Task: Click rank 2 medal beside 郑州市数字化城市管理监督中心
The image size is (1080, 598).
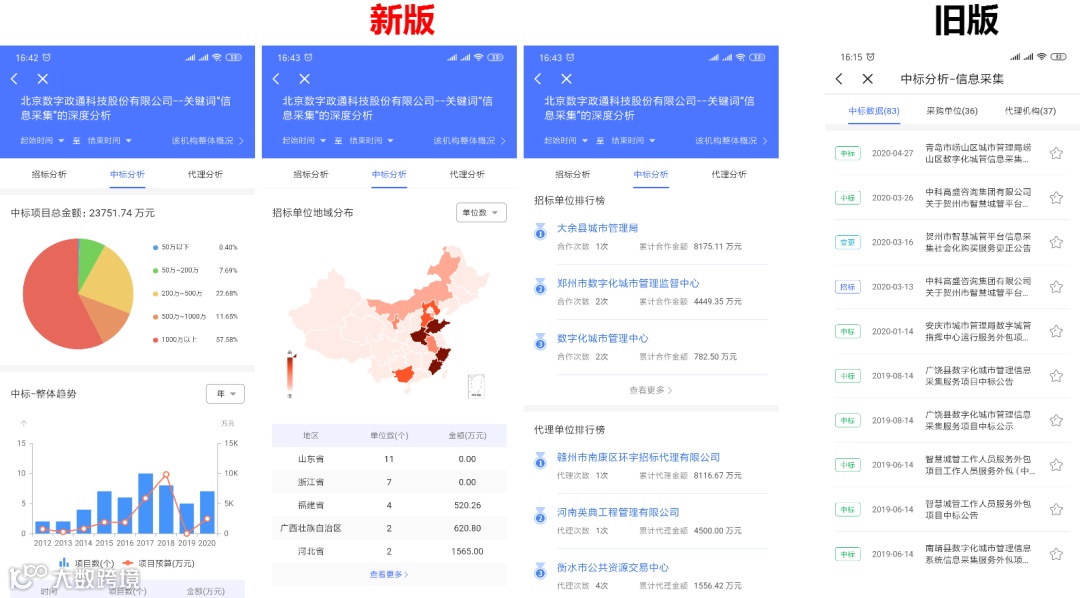Action: point(541,287)
